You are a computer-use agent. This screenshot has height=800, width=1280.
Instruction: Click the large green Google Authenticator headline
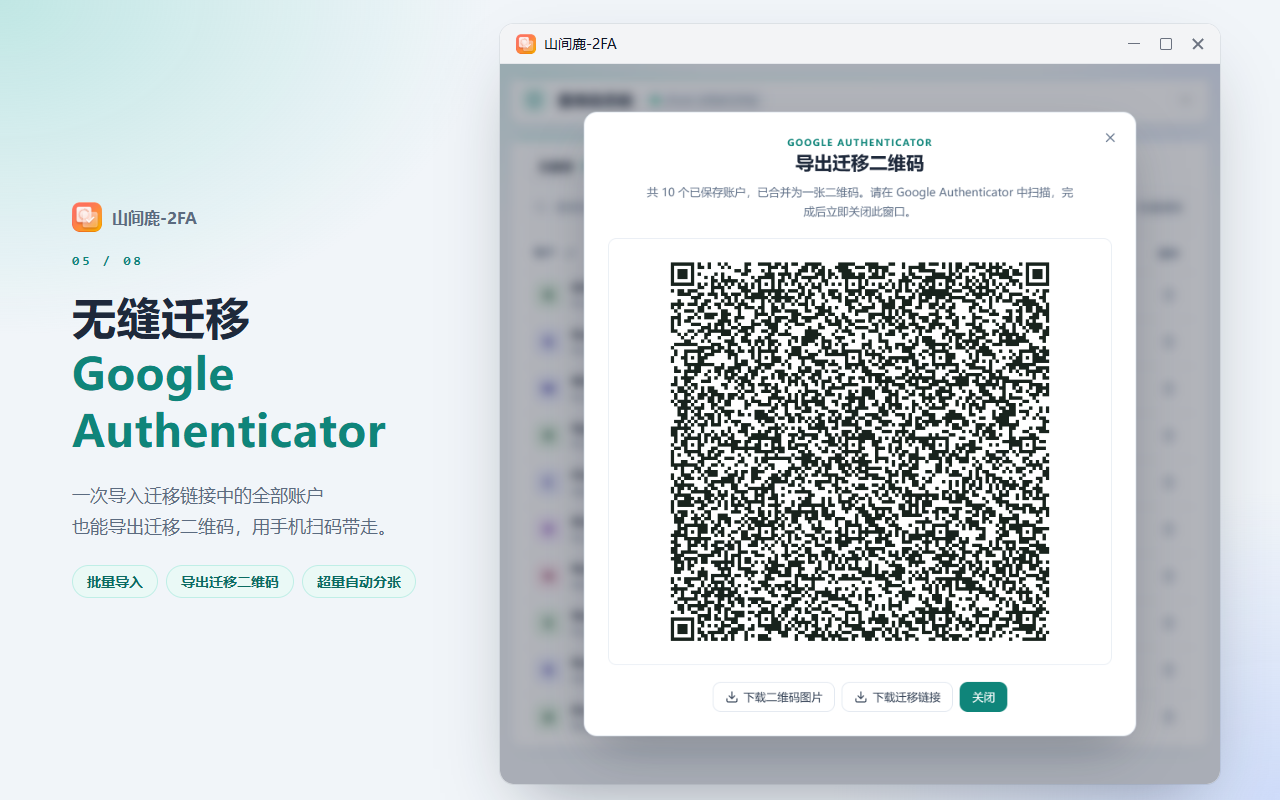[229, 403]
